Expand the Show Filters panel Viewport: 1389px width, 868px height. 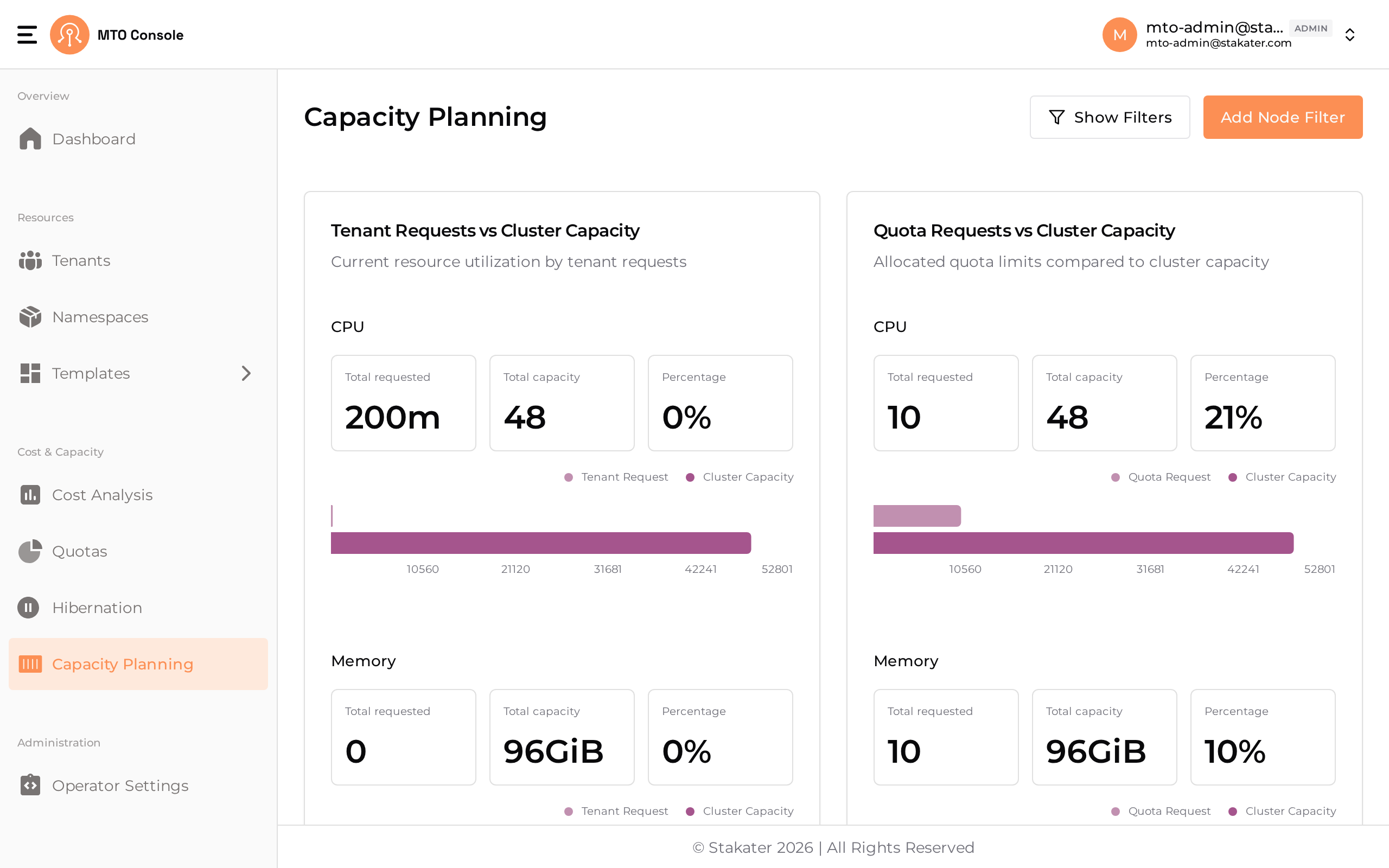pyautogui.click(x=1110, y=117)
